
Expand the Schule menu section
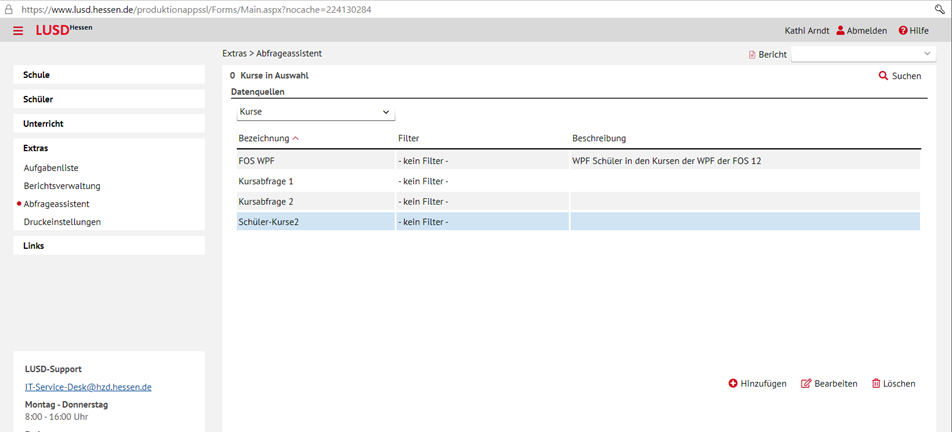click(x=109, y=75)
